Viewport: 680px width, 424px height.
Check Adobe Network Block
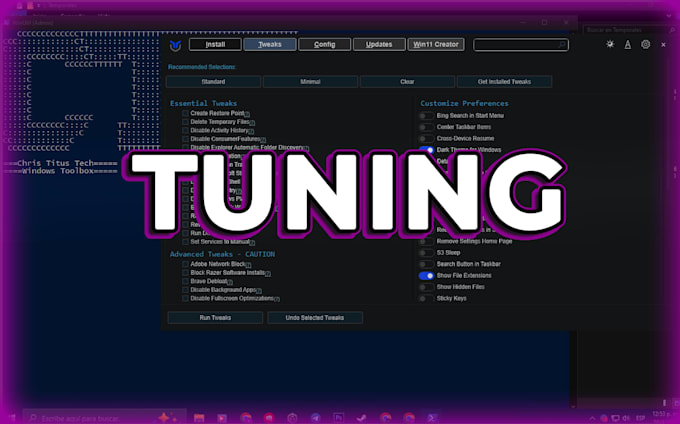coord(185,264)
